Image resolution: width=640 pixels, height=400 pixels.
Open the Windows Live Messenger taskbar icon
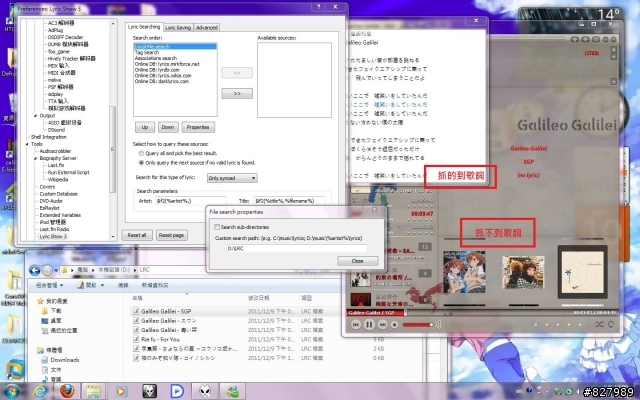[x=233, y=391]
